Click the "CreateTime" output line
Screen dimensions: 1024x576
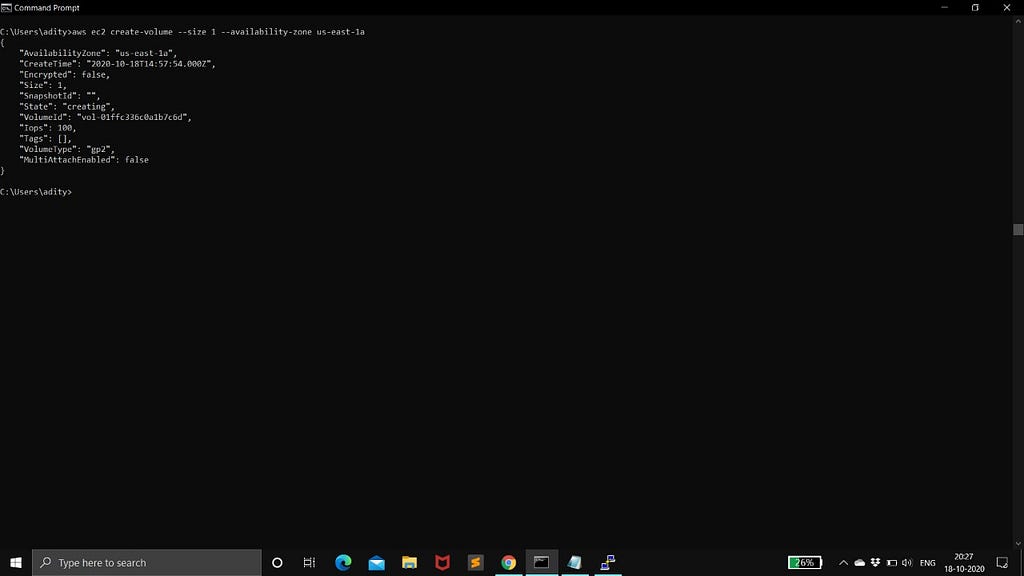pyautogui.click(x=117, y=64)
